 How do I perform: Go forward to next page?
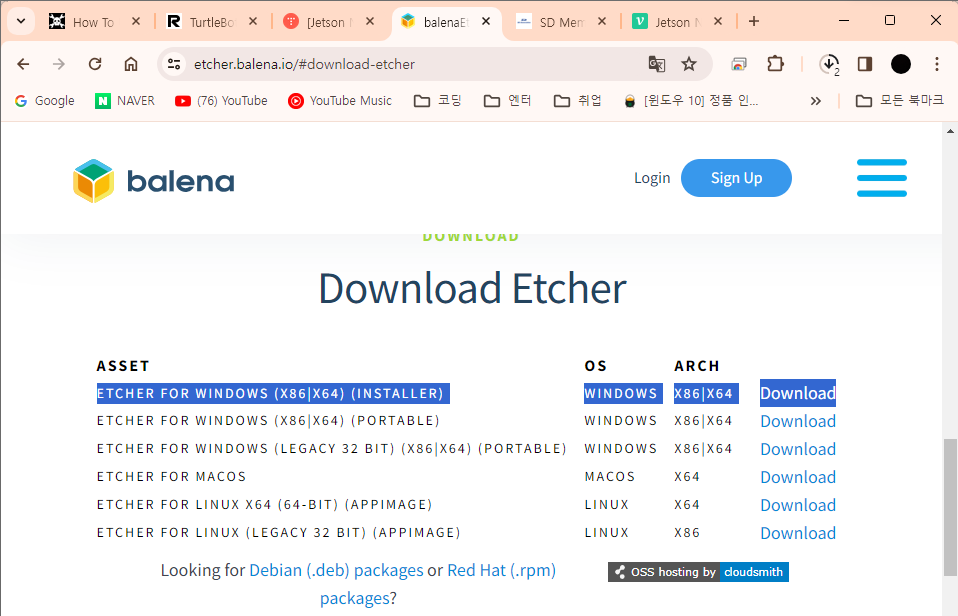59,64
